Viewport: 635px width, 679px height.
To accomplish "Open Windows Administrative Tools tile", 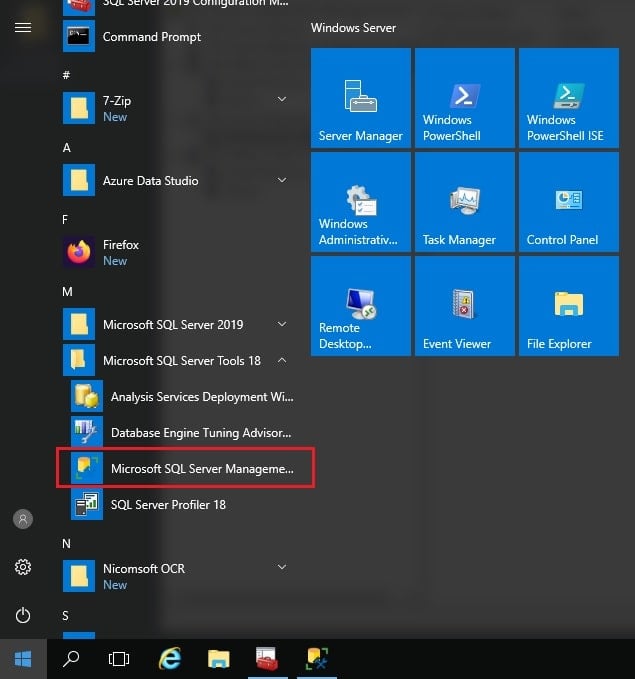I will [360, 202].
